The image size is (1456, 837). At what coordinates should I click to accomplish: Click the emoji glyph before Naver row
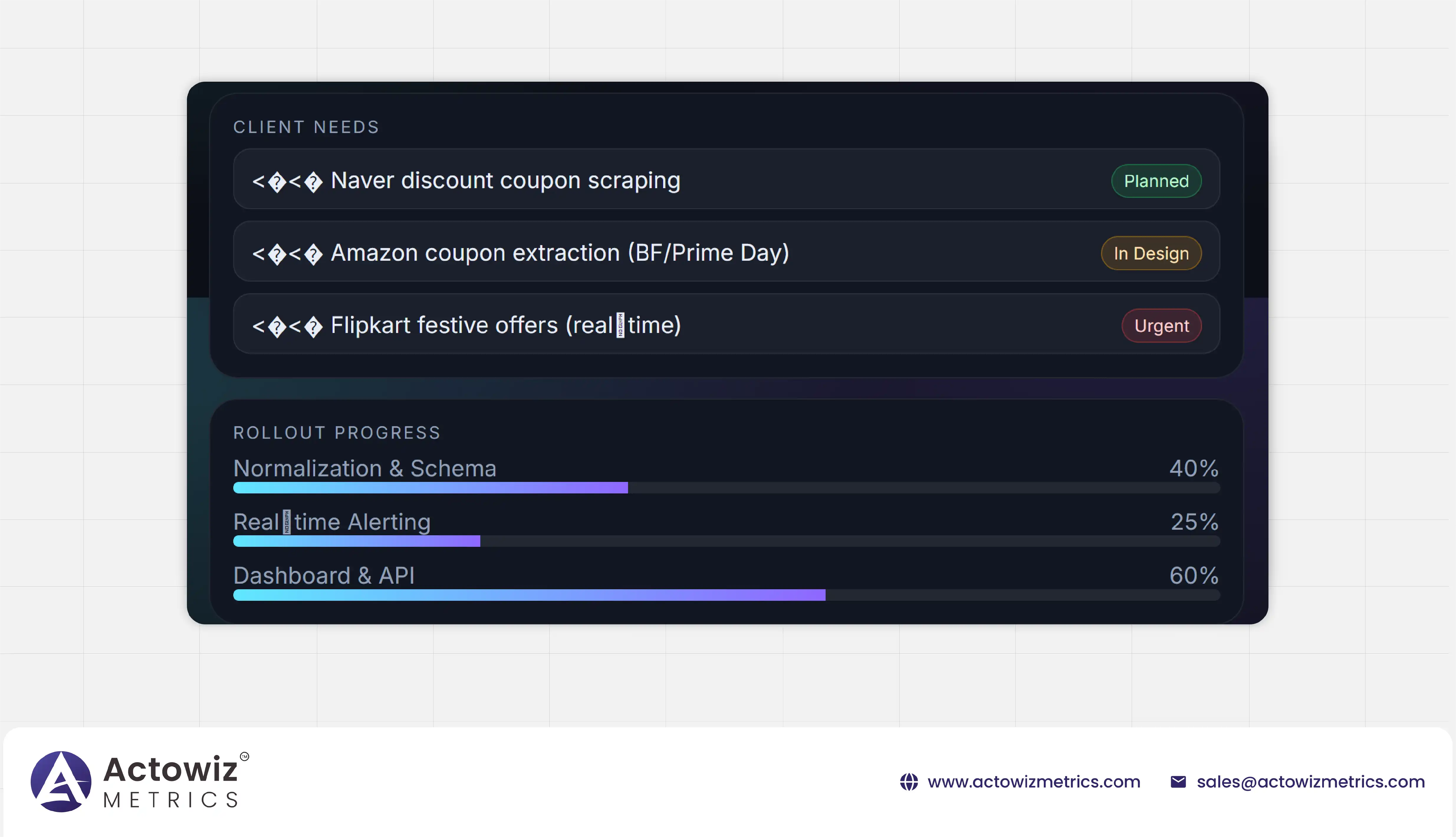coord(287,182)
